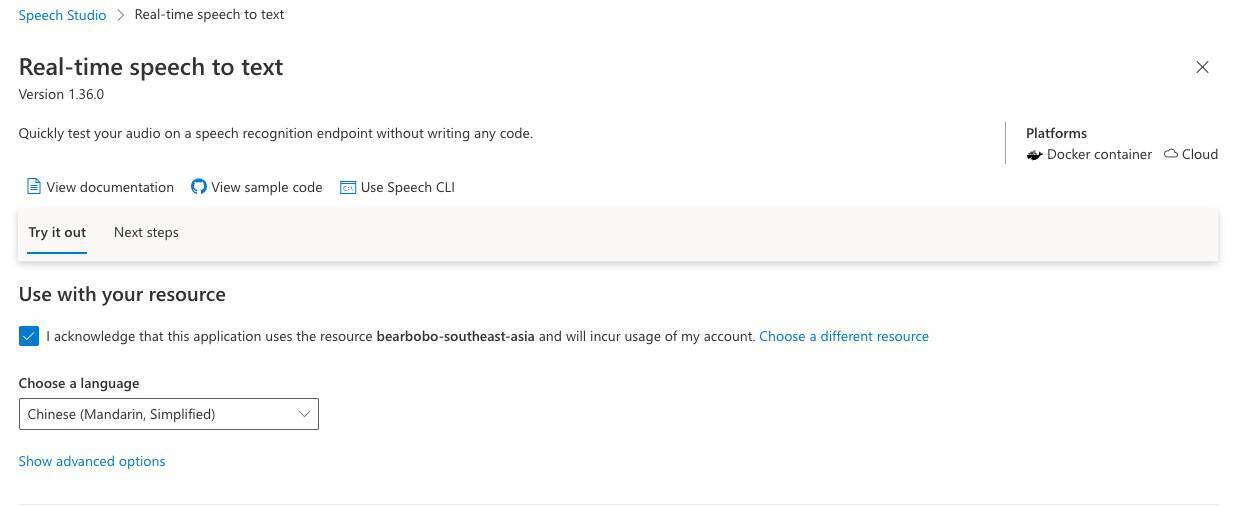Switch to the Next steps tab
This screenshot has height=507, width=1233.
pos(146,232)
